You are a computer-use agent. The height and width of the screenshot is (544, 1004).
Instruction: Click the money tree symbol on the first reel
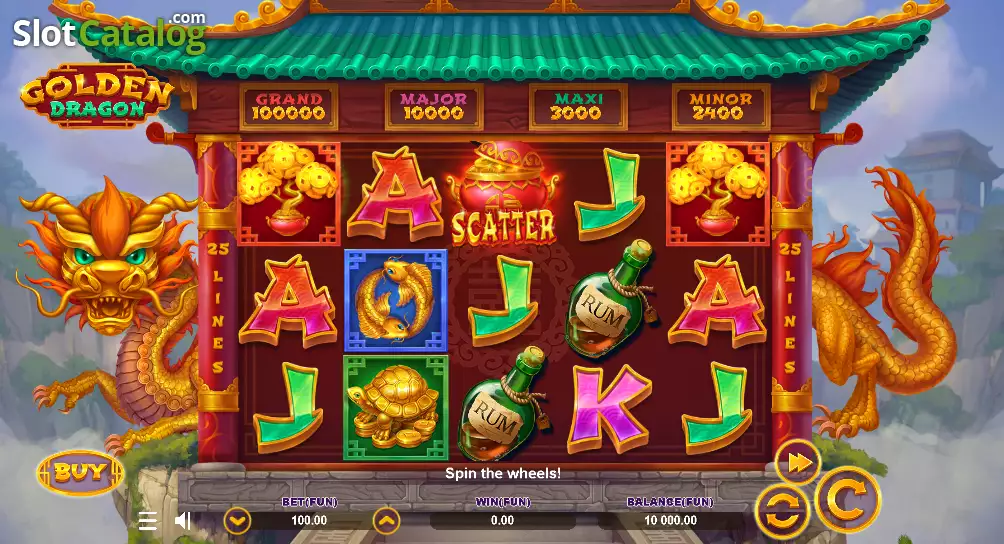click(289, 193)
